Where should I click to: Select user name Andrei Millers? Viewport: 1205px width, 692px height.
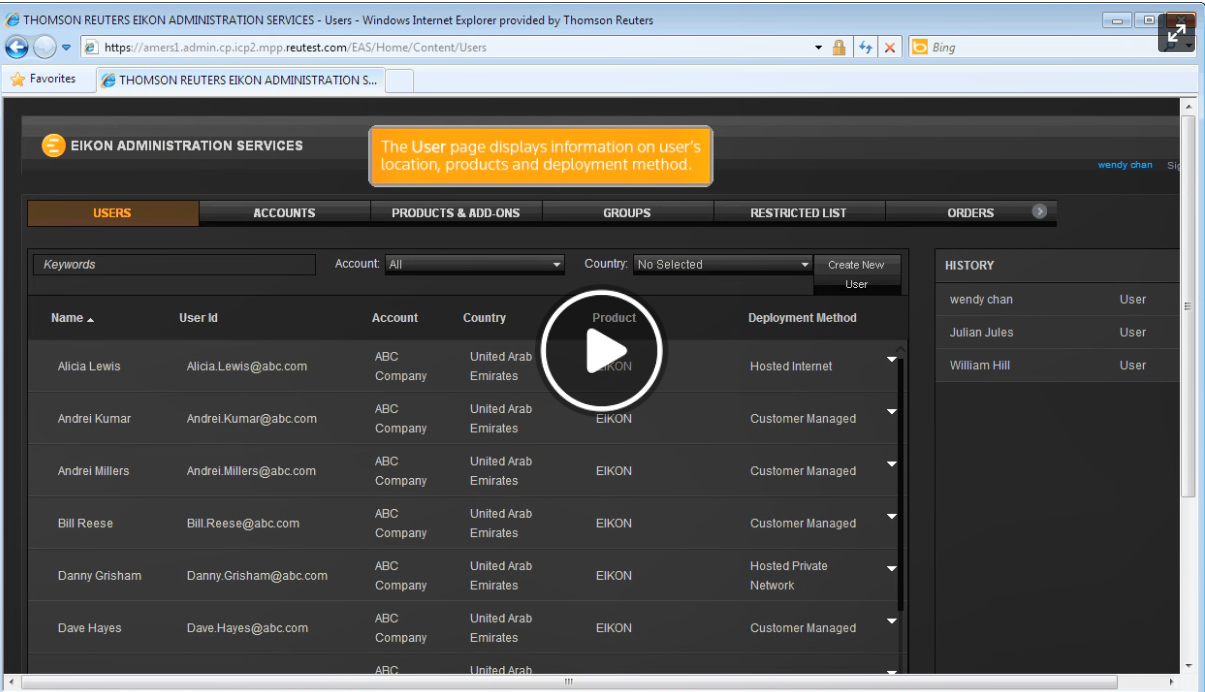(x=93, y=471)
